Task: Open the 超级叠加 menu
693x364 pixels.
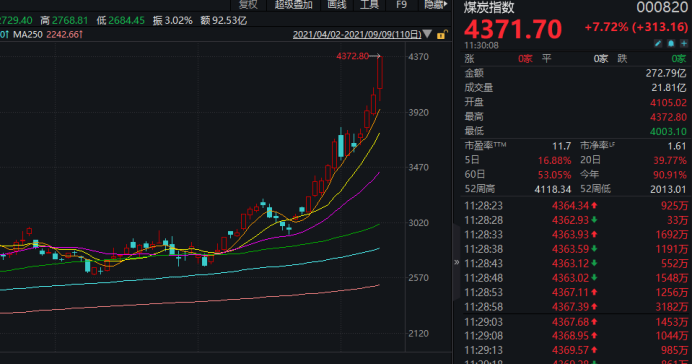Action: click(x=293, y=5)
